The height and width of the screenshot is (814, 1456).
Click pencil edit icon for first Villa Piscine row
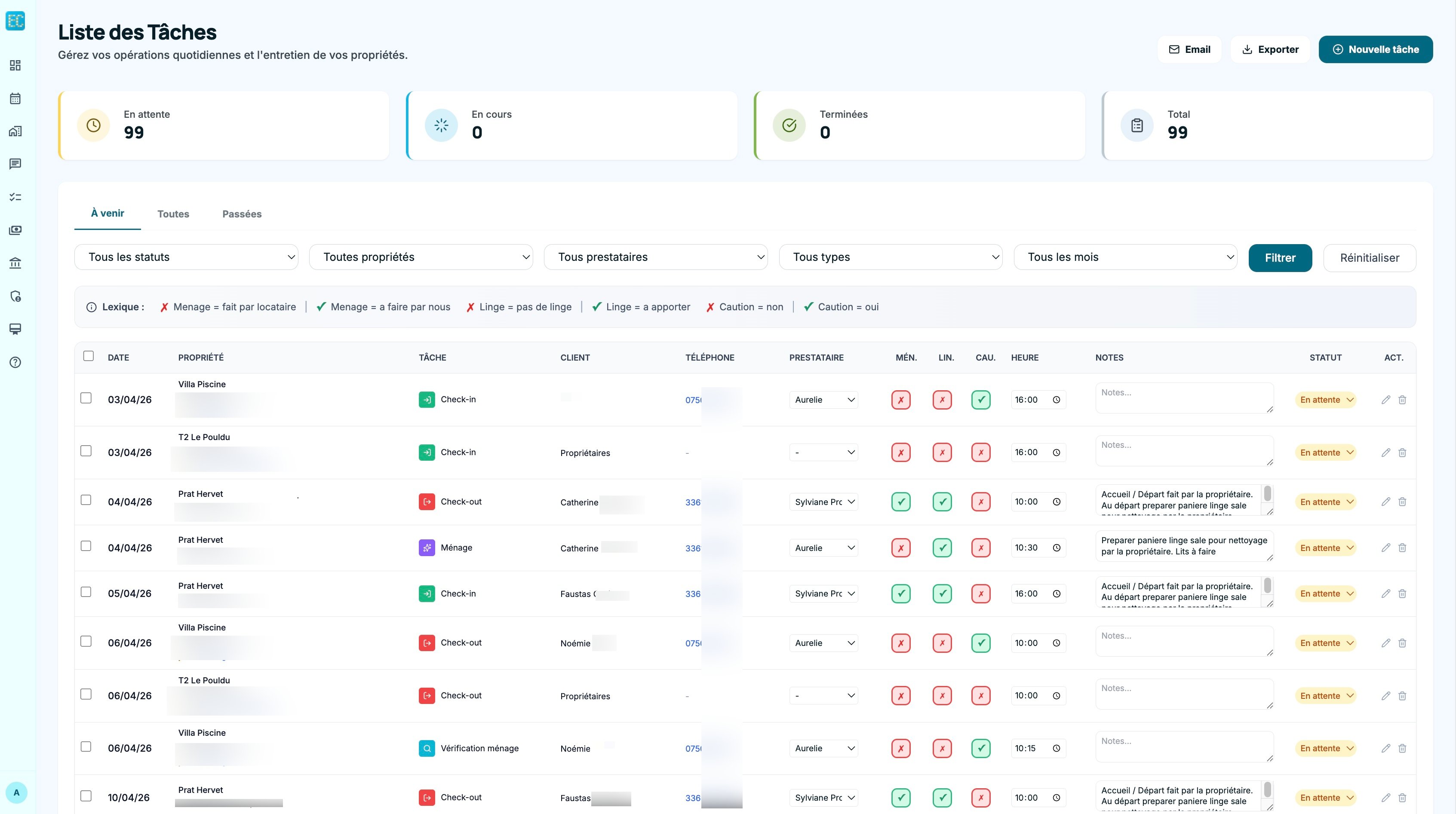pos(1385,400)
